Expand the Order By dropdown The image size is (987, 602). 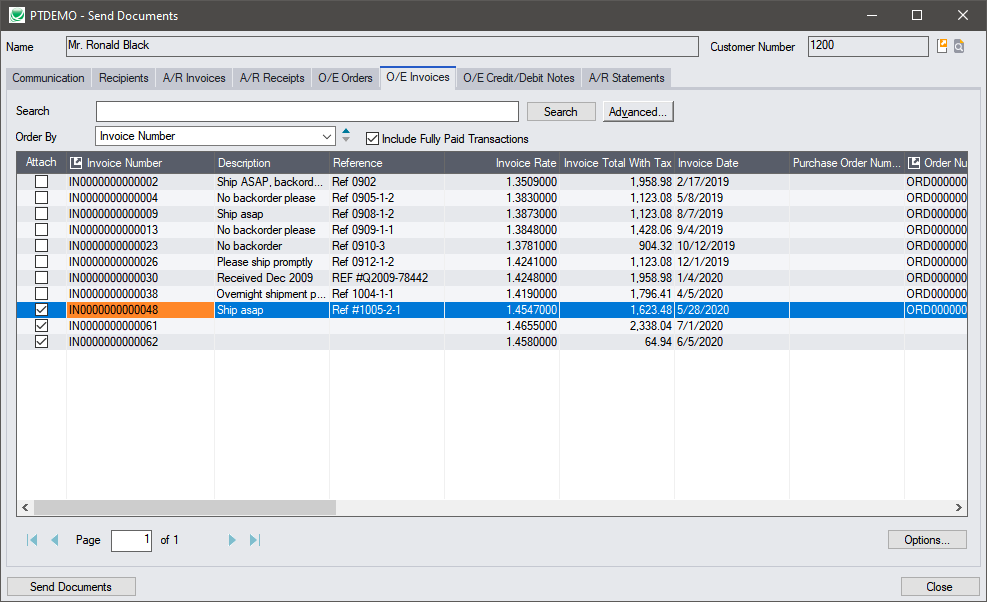coord(328,136)
